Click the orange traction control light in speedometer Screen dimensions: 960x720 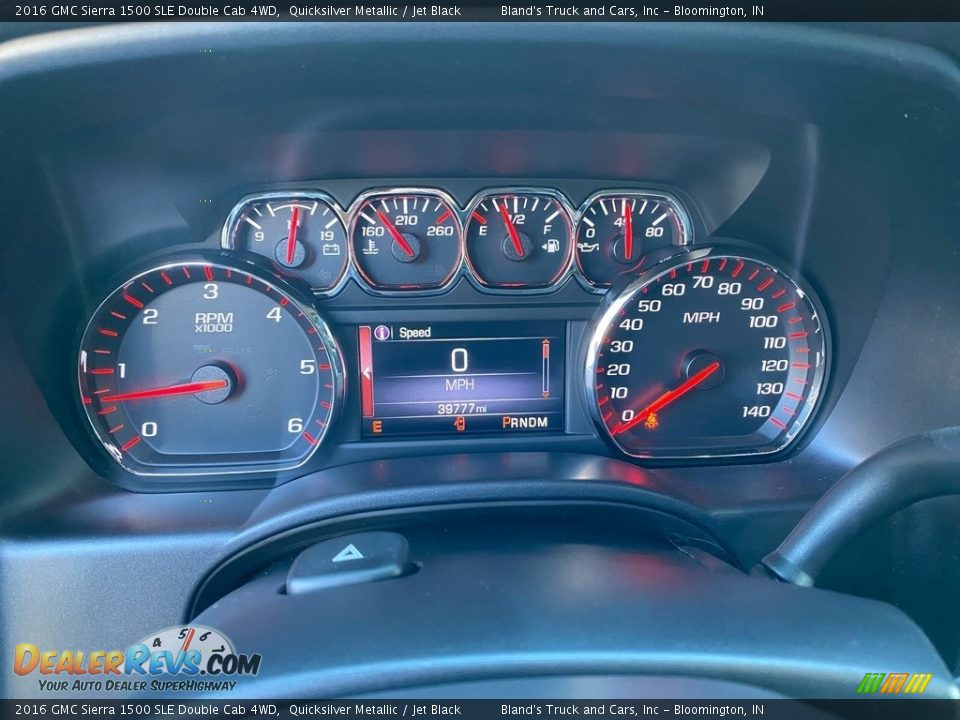[651, 420]
